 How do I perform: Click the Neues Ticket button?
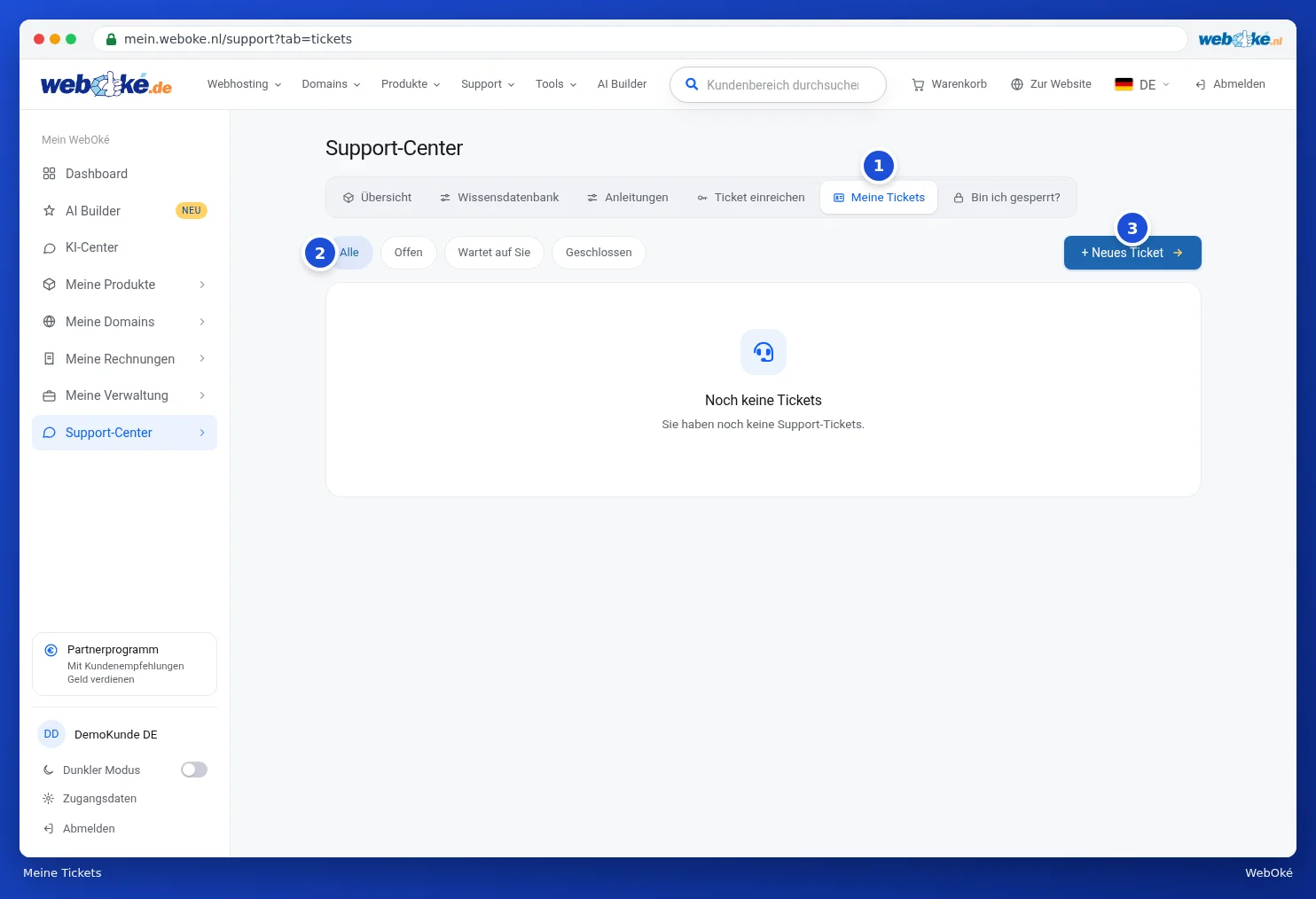point(1132,253)
